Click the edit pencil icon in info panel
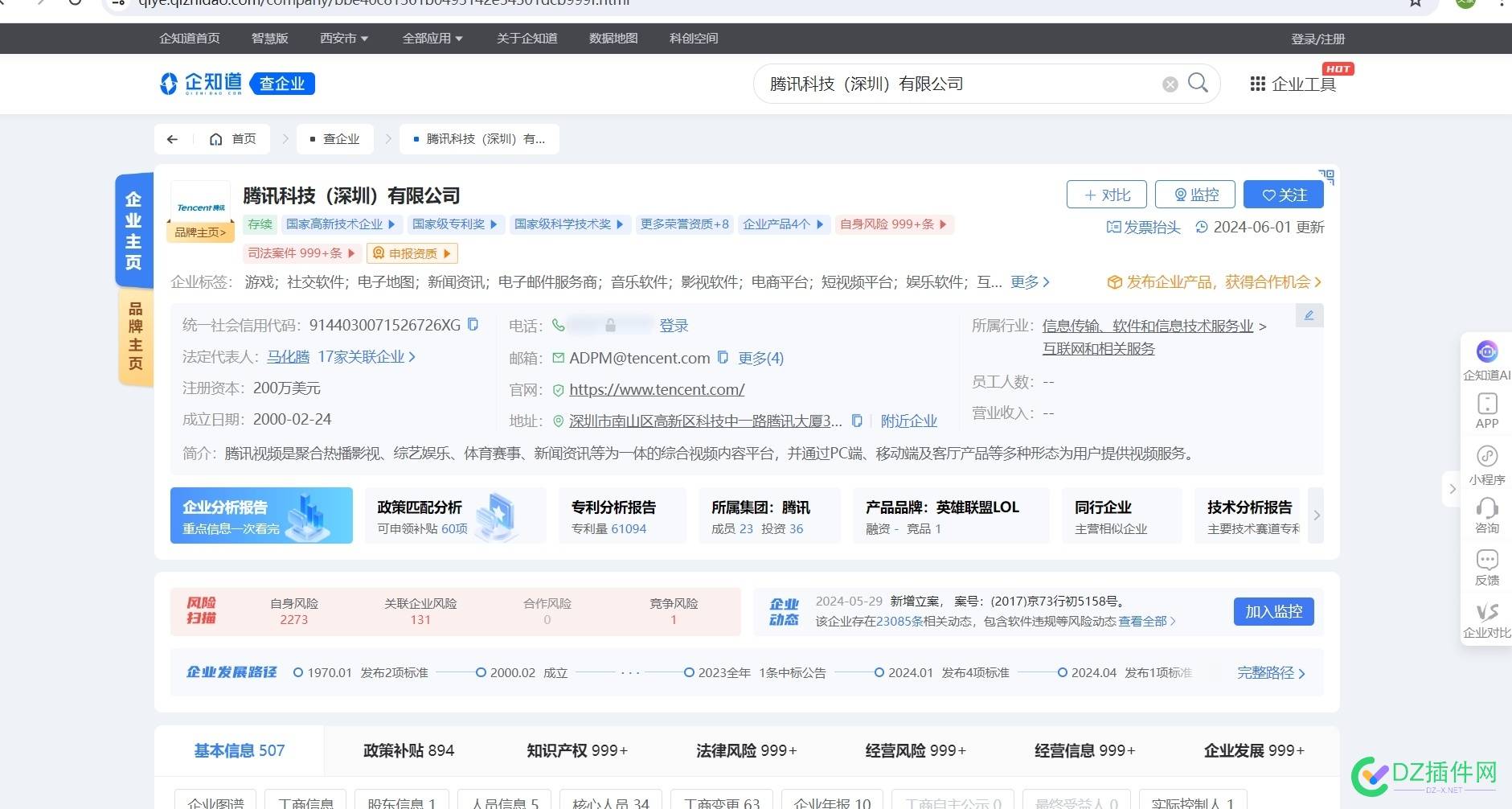This screenshot has width=1512, height=809. tap(1309, 315)
